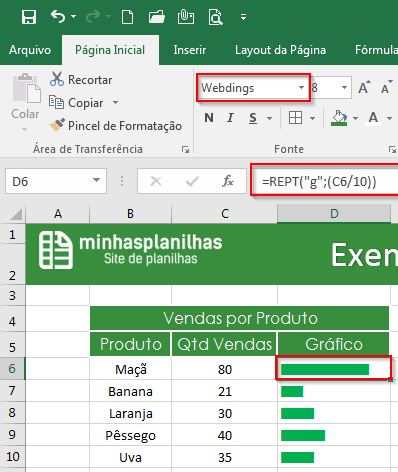Select the Banana cell
The height and width of the screenshot is (472, 398).
(130, 391)
